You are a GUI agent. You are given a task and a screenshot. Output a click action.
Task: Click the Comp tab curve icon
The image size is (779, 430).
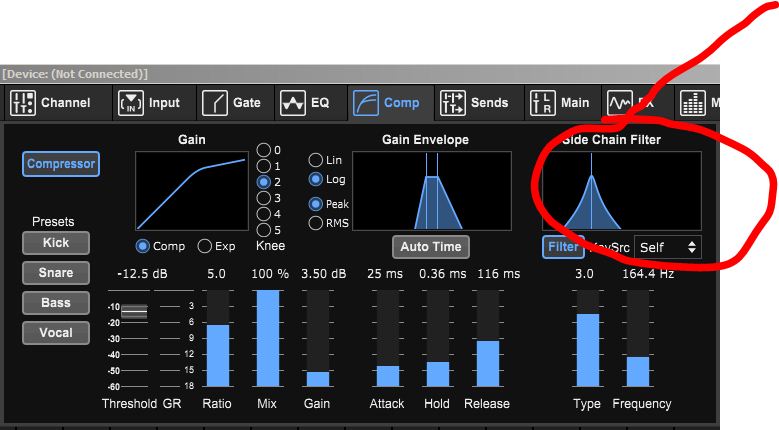pos(366,103)
